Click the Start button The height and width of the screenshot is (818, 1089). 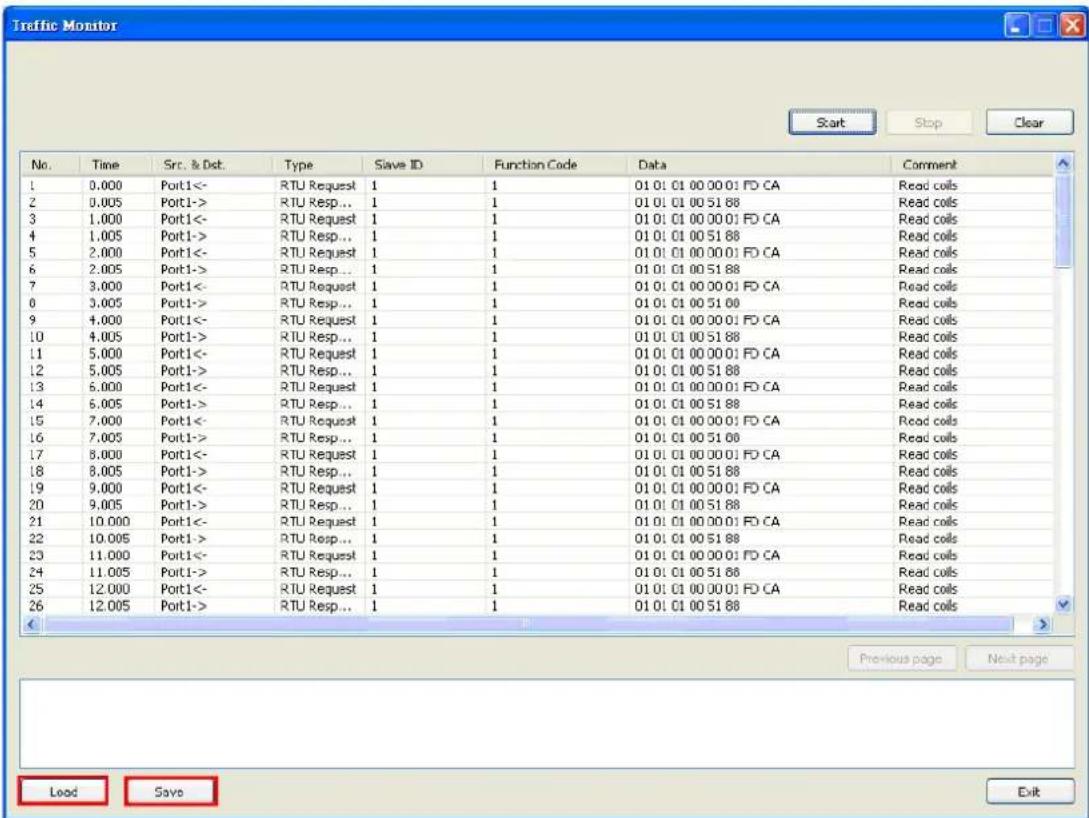click(832, 123)
